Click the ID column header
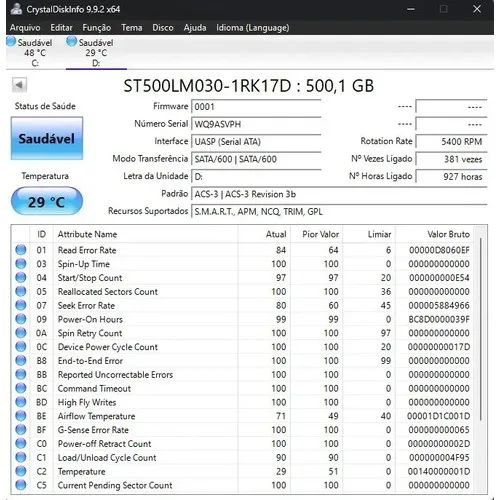The image size is (500, 500). [41, 234]
